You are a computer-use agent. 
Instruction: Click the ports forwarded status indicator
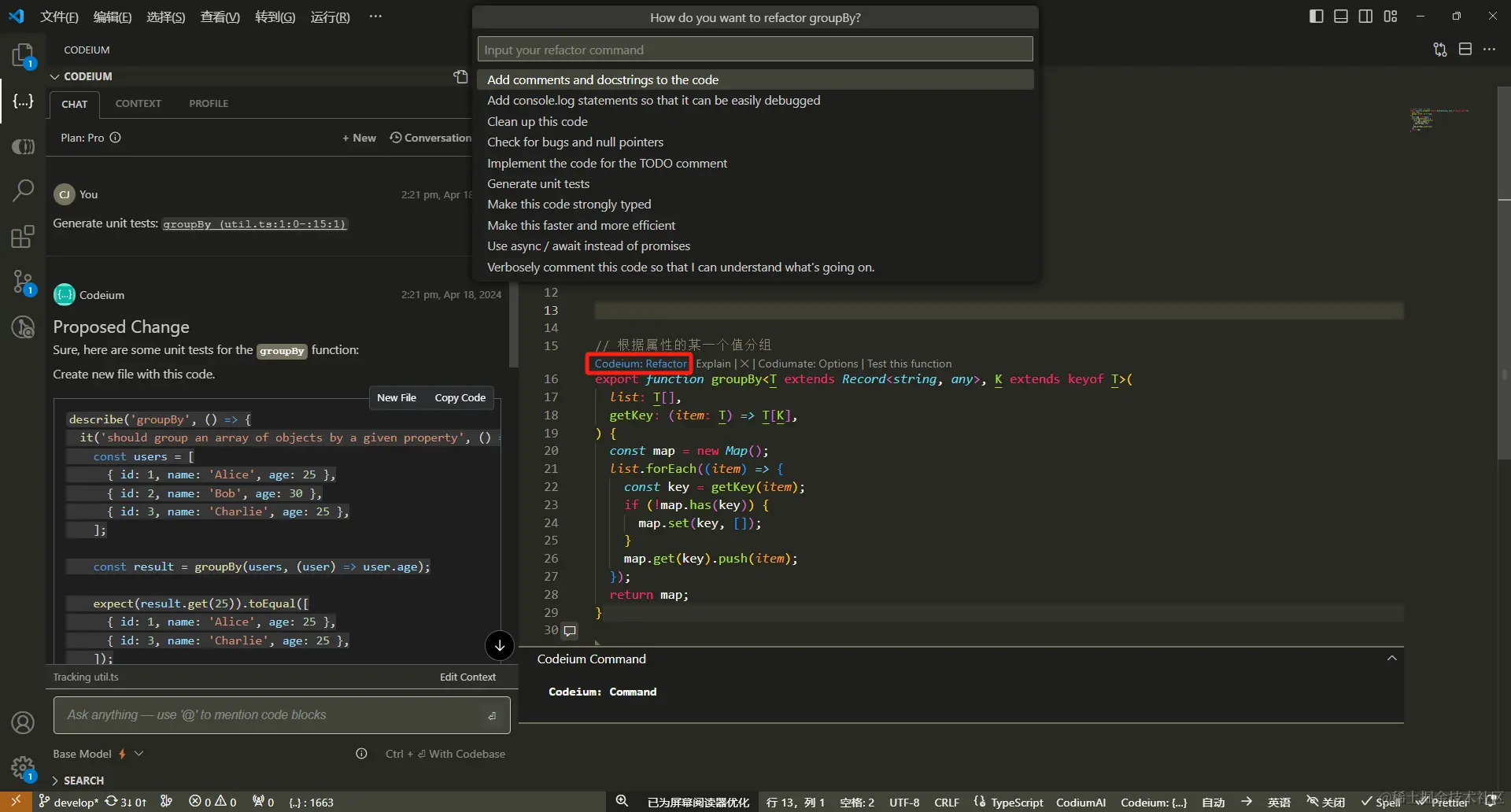pyautogui.click(x=263, y=802)
